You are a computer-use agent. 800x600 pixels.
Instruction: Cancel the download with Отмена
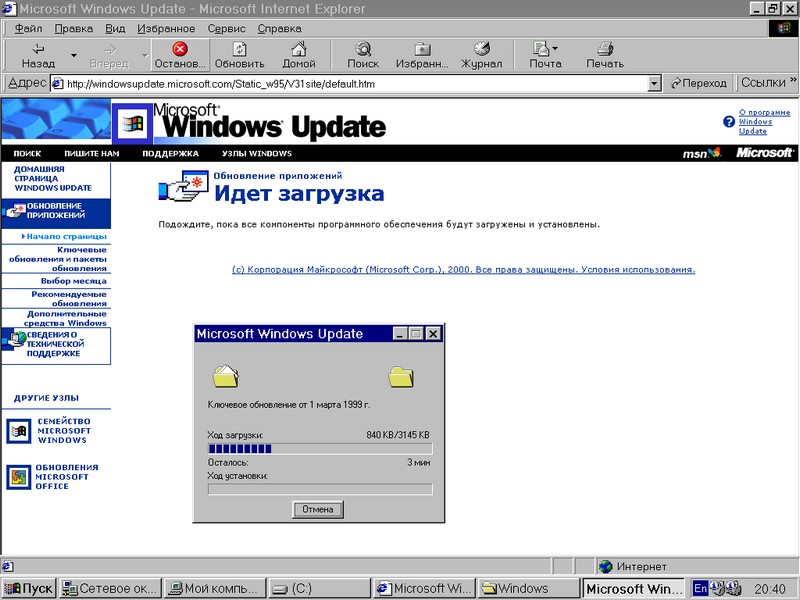click(x=318, y=509)
